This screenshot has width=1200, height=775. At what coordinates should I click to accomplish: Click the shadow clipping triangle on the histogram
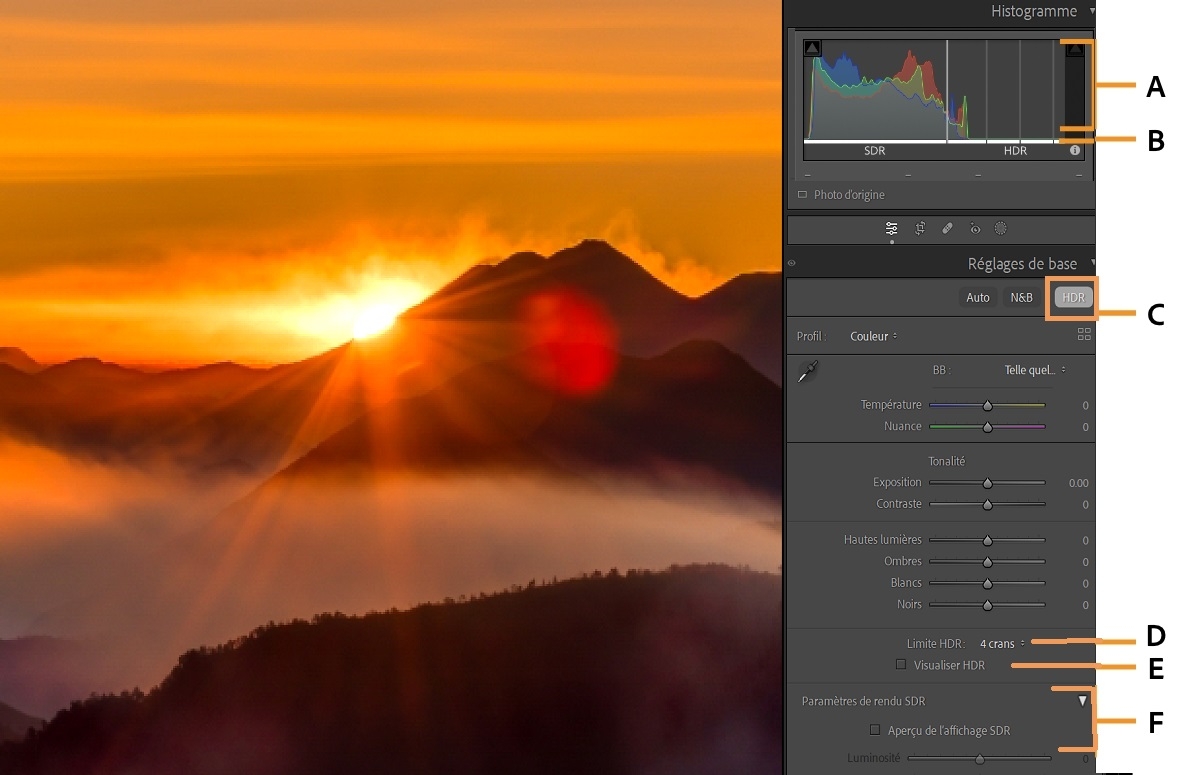811,46
